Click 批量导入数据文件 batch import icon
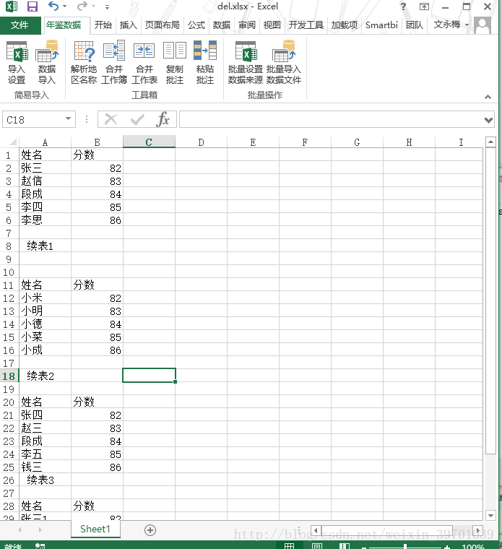The width and height of the screenshot is (502, 549). [284, 62]
